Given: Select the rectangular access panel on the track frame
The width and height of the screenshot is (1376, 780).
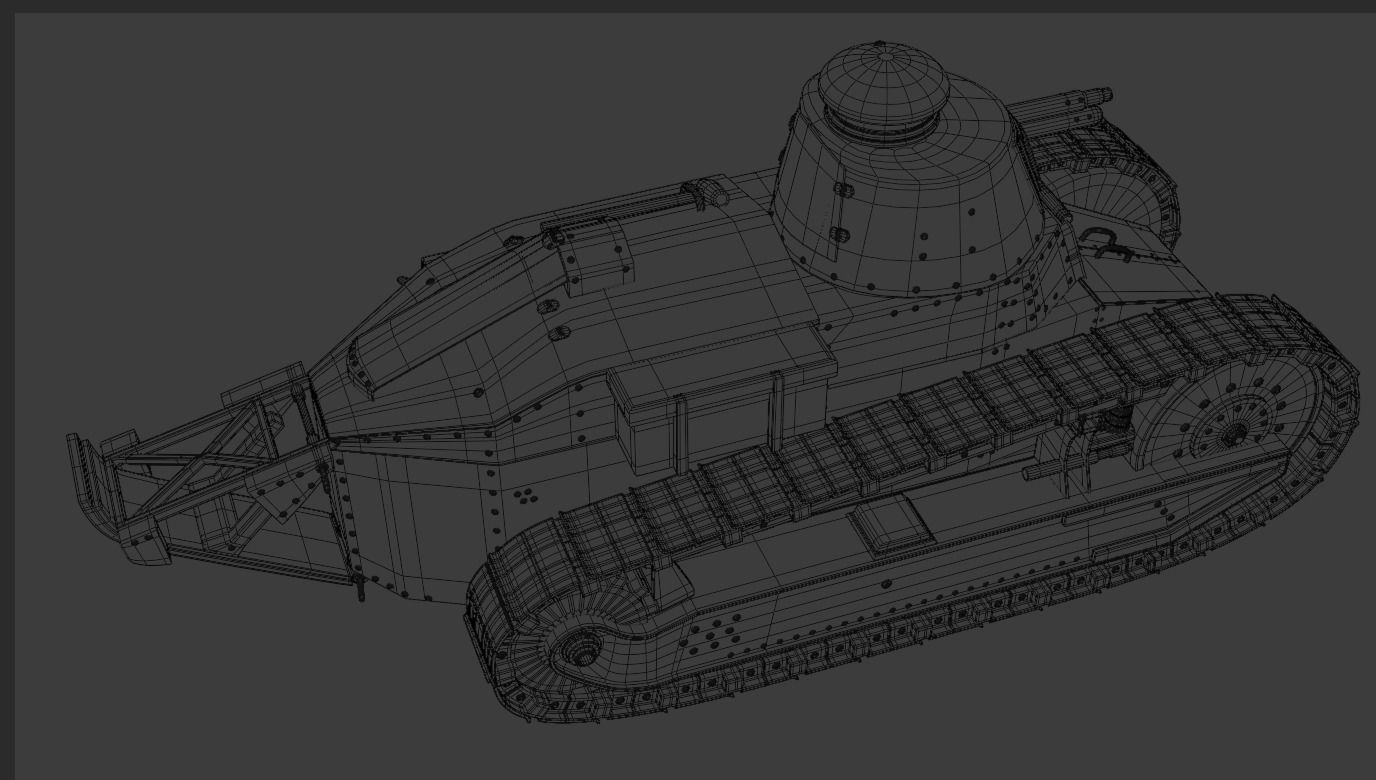Looking at the screenshot, I should 890,527.
